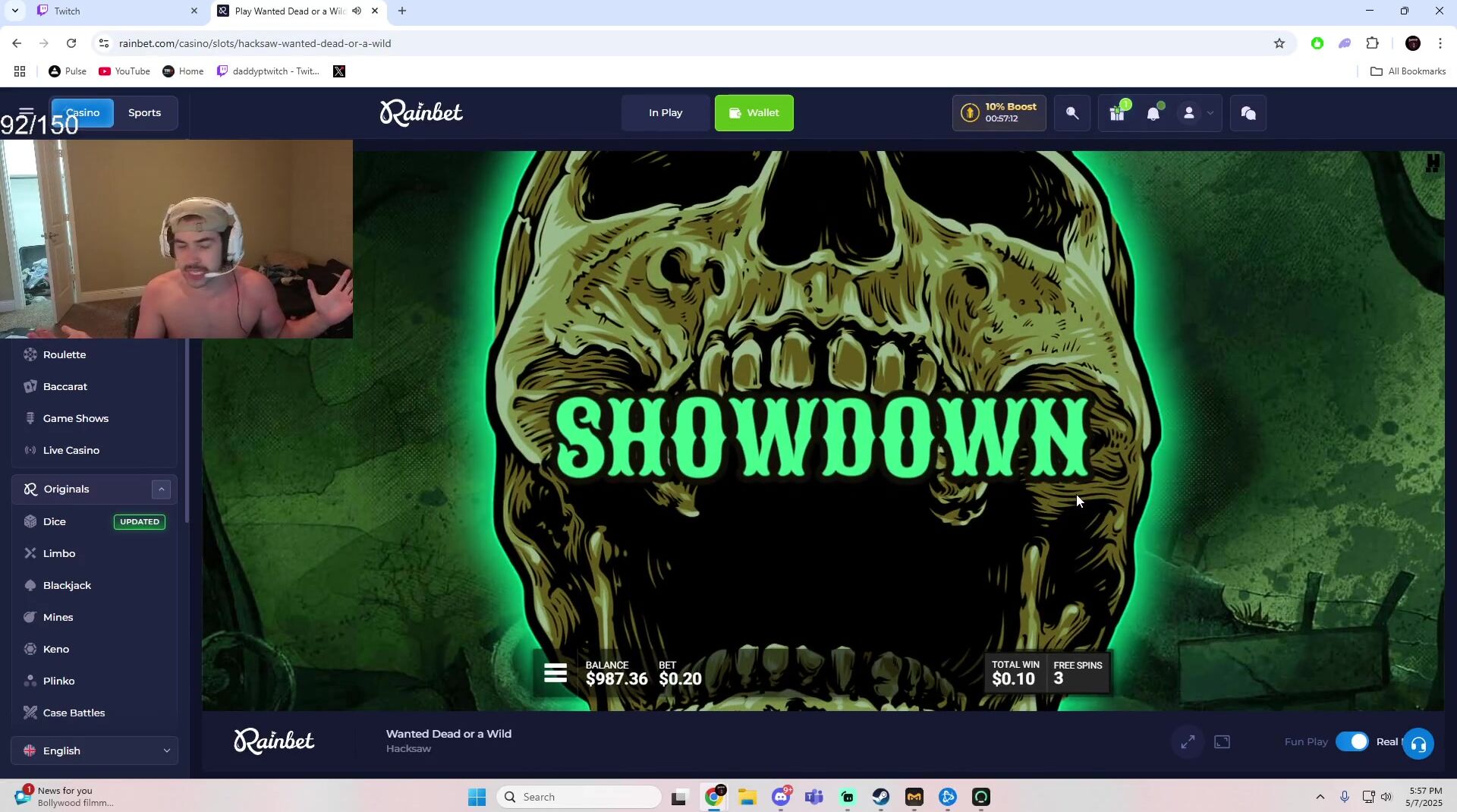This screenshot has height=812, width=1457.
Task: Open Discord from the taskbar
Action: tap(781, 797)
